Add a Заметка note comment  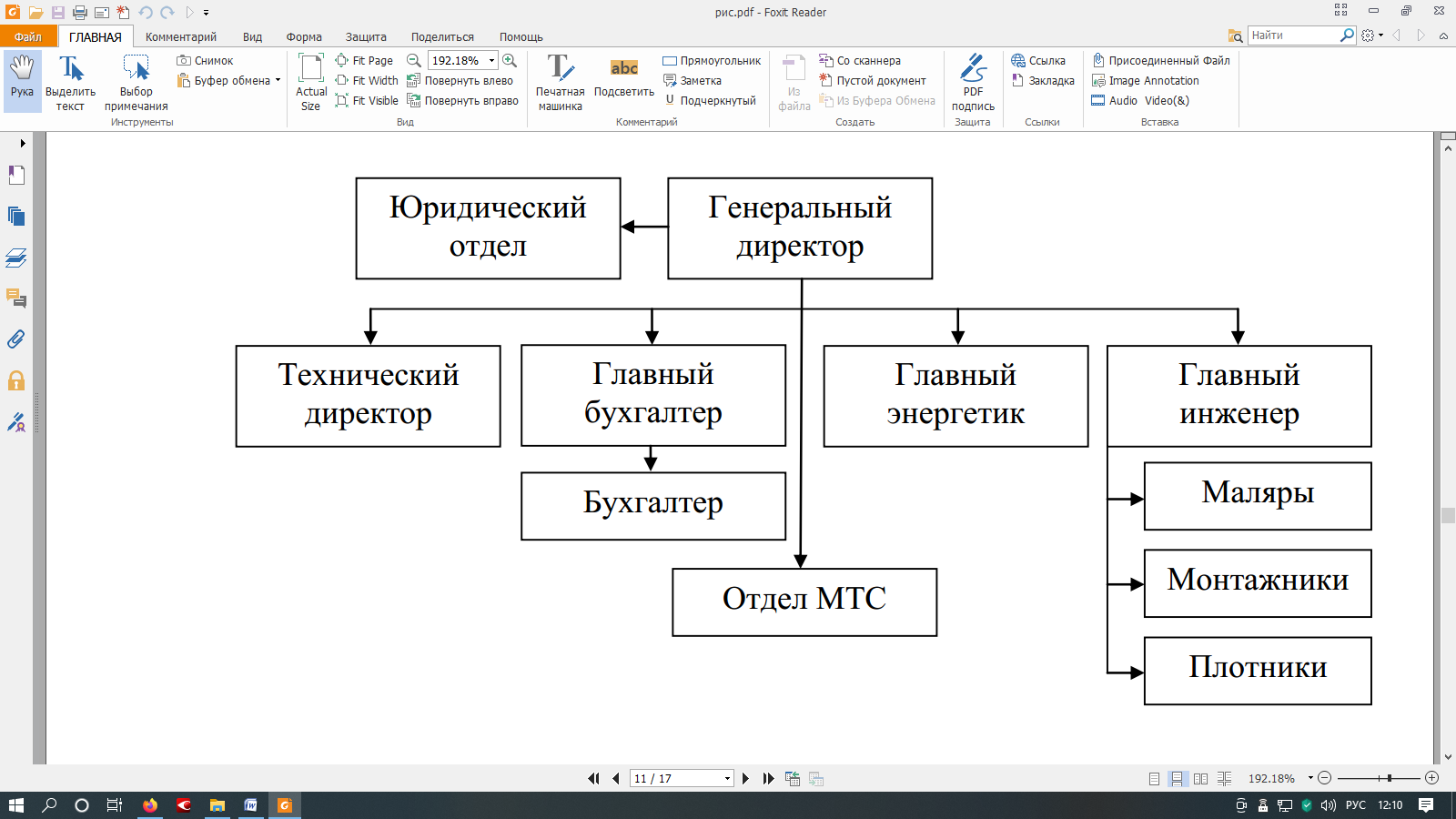693,81
